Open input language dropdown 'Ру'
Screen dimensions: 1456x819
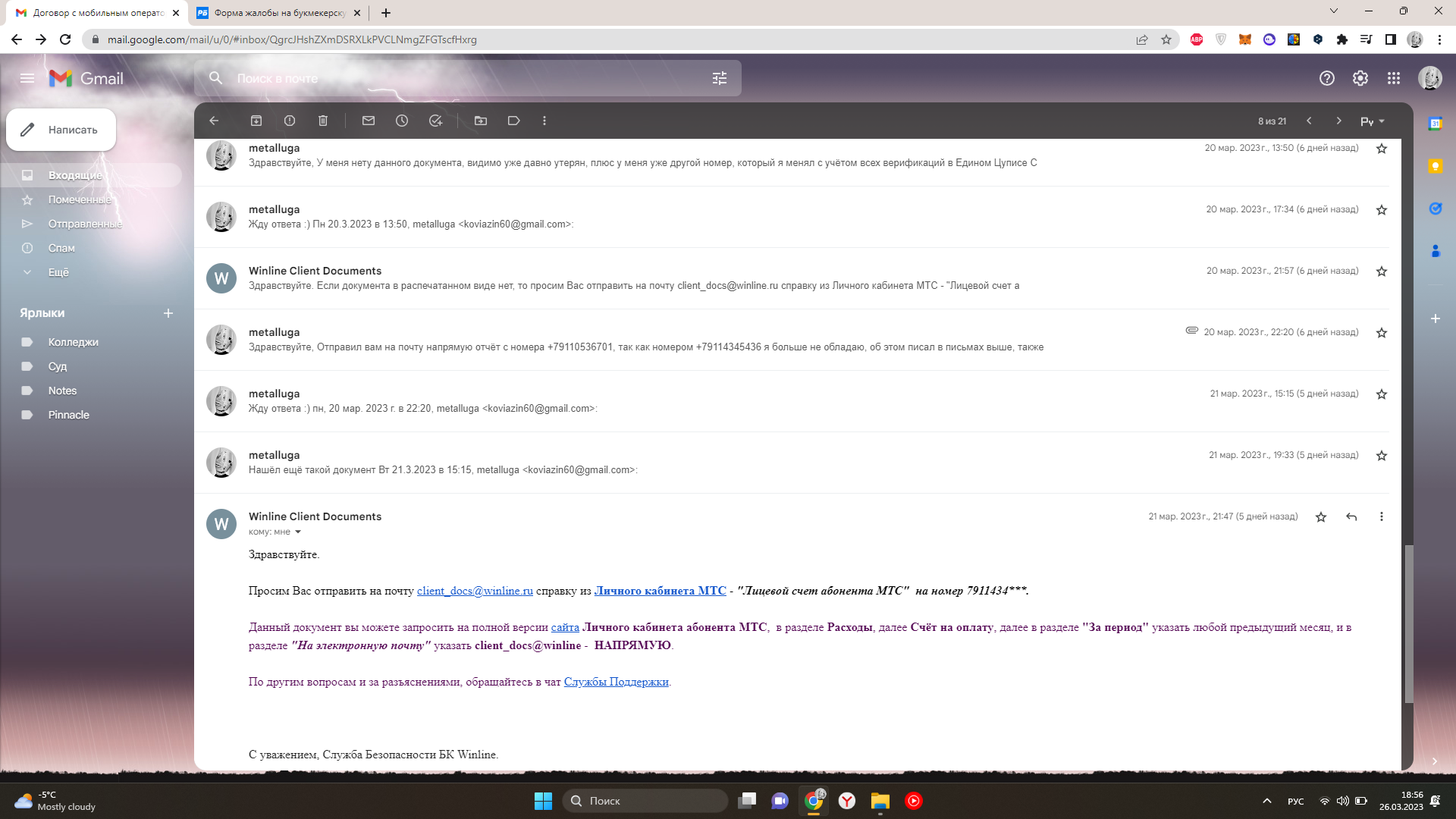1373,121
